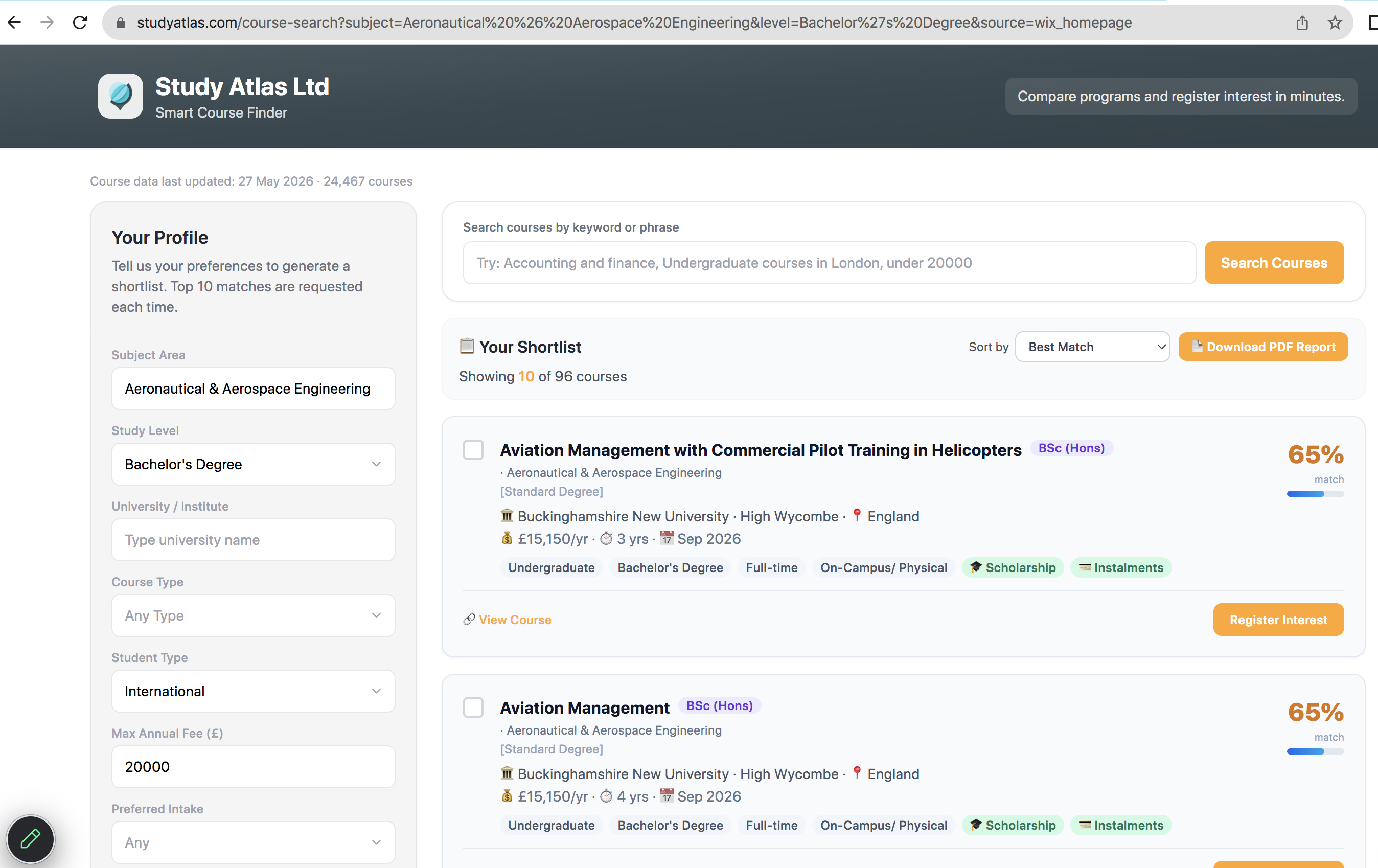
Task: Click graduation cap icon on Aviation Management Scholarship tag
Action: click(976, 825)
